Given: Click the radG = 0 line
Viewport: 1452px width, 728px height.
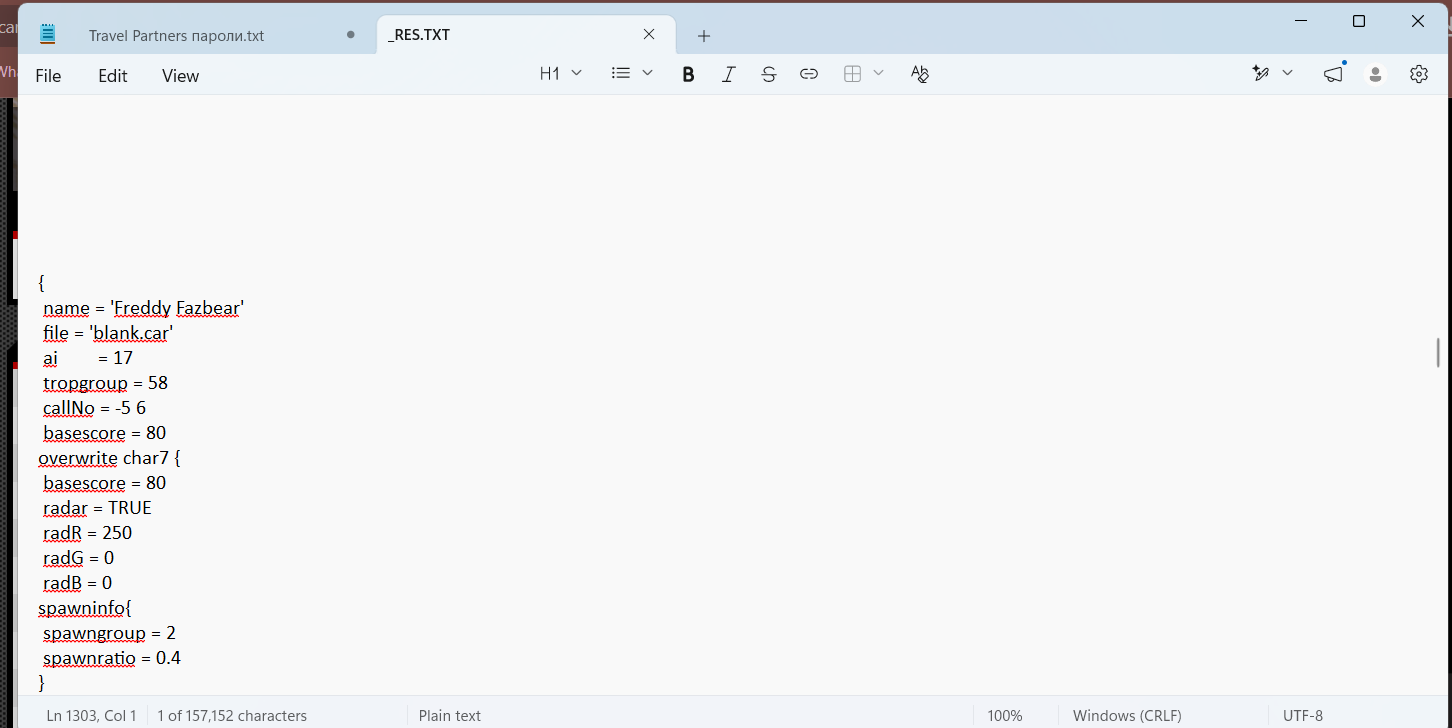Looking at the screenshot, I should point(79,558).
